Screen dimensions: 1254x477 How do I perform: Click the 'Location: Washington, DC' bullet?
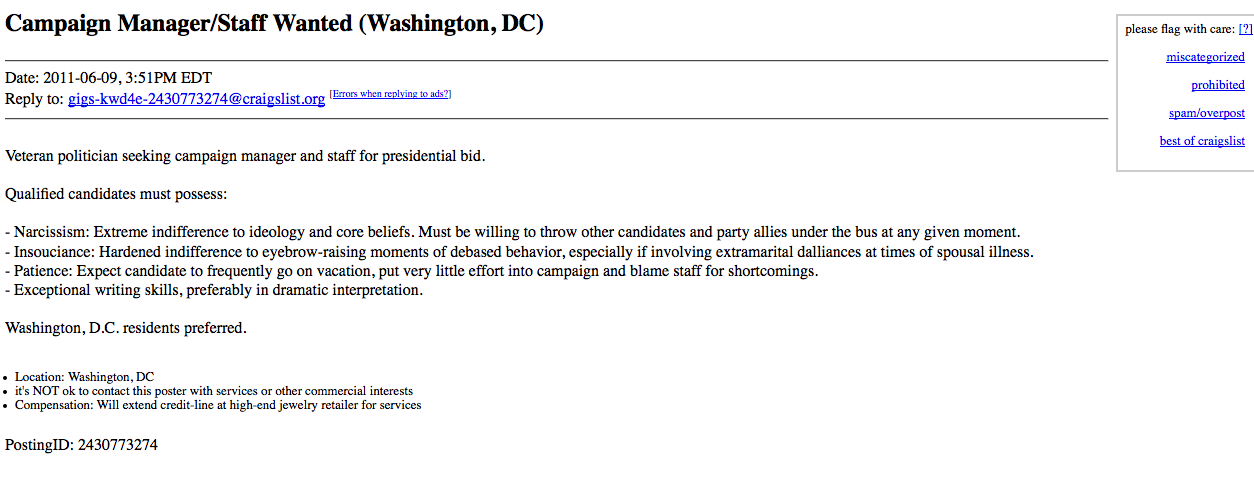click(84, 377)
